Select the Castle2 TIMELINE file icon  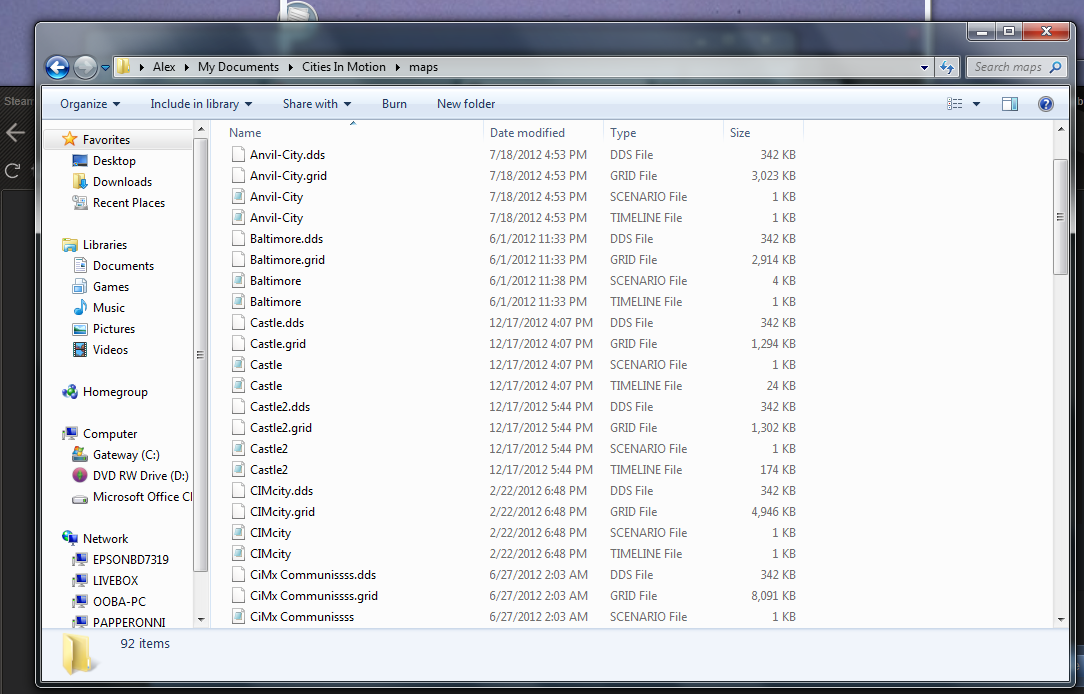[x=239, y=470]
